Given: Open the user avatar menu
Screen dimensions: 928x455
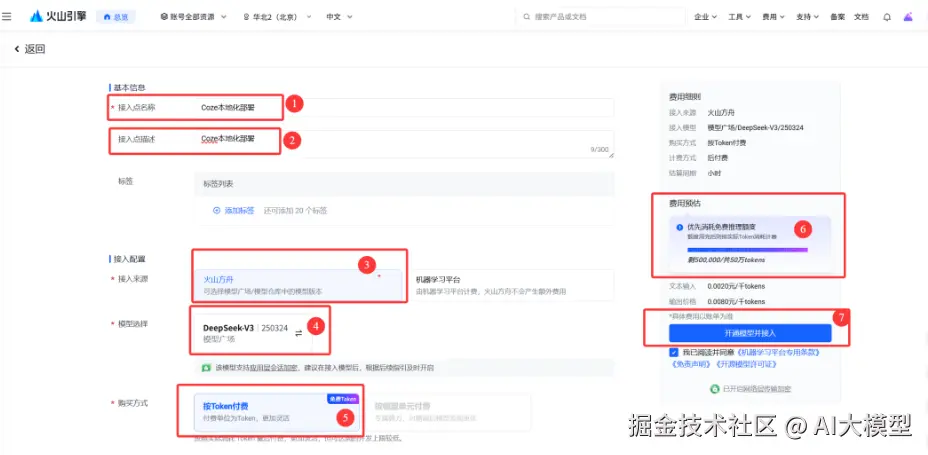Looking at the screenshot, I should click(x=908, y=17).
